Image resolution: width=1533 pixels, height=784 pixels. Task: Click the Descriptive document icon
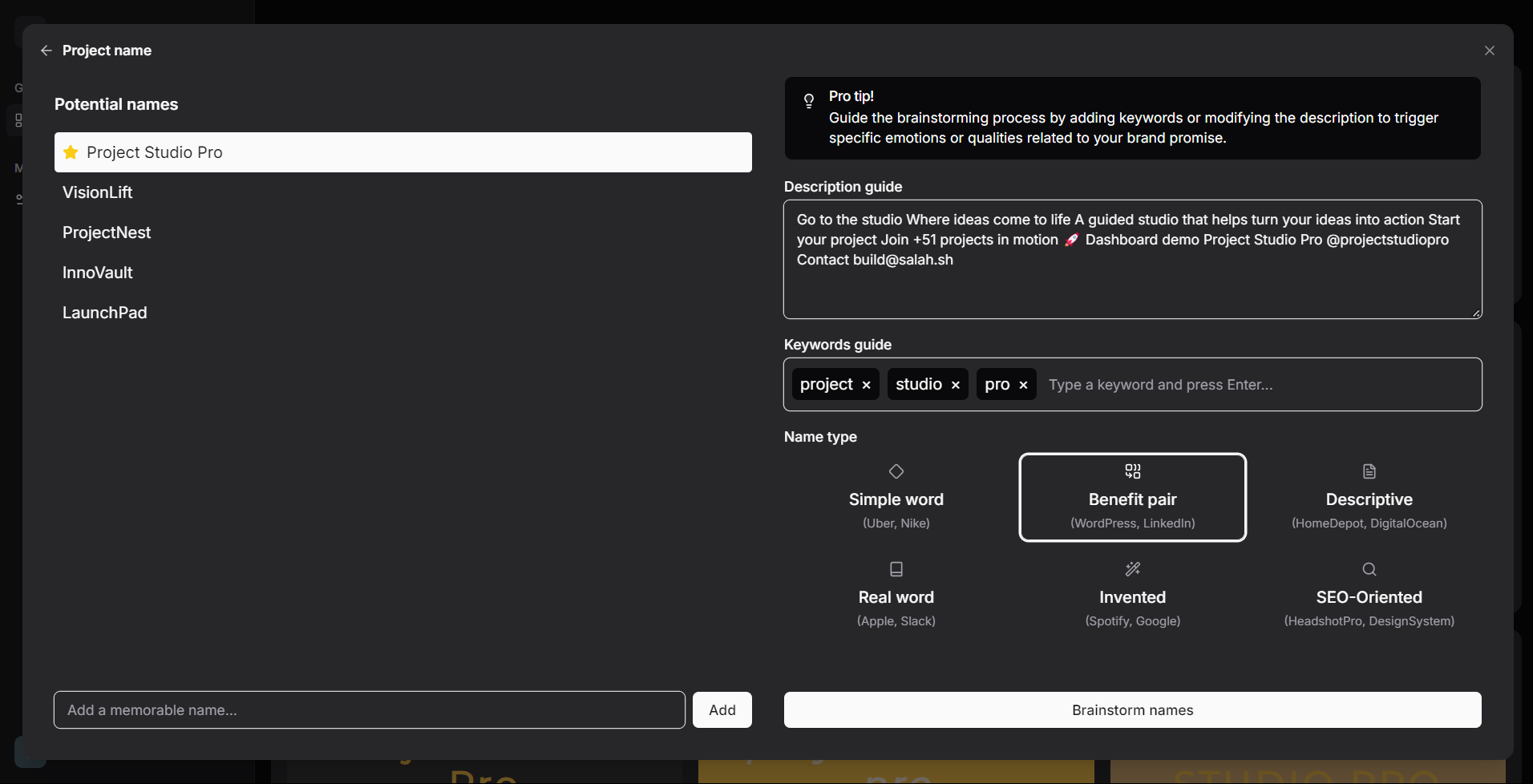(1369, 471)
